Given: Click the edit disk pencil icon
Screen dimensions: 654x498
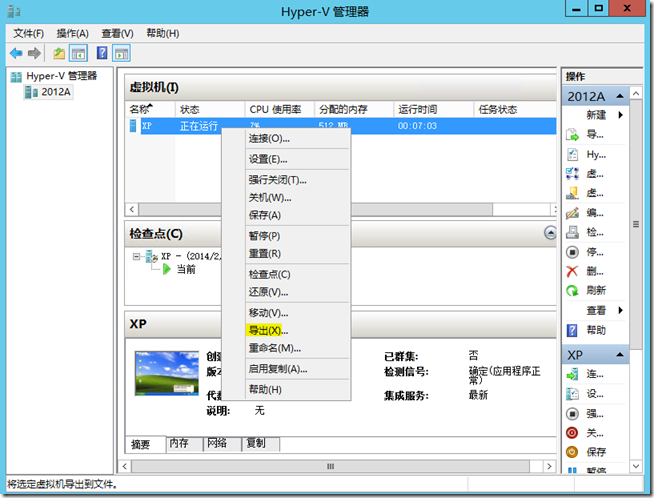Looking at the screenshot, I should pos(572,213).
